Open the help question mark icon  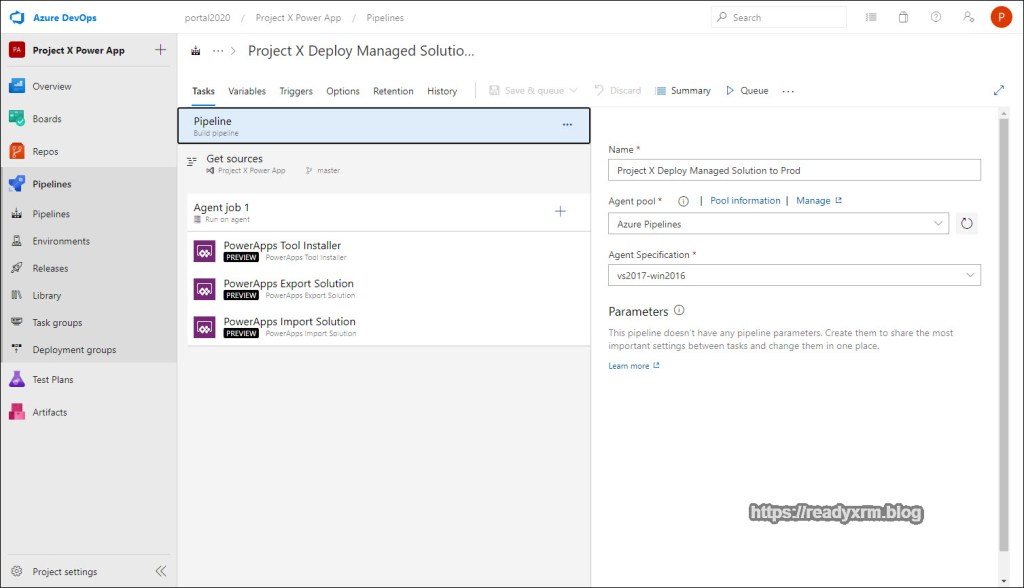pos(935,17)
